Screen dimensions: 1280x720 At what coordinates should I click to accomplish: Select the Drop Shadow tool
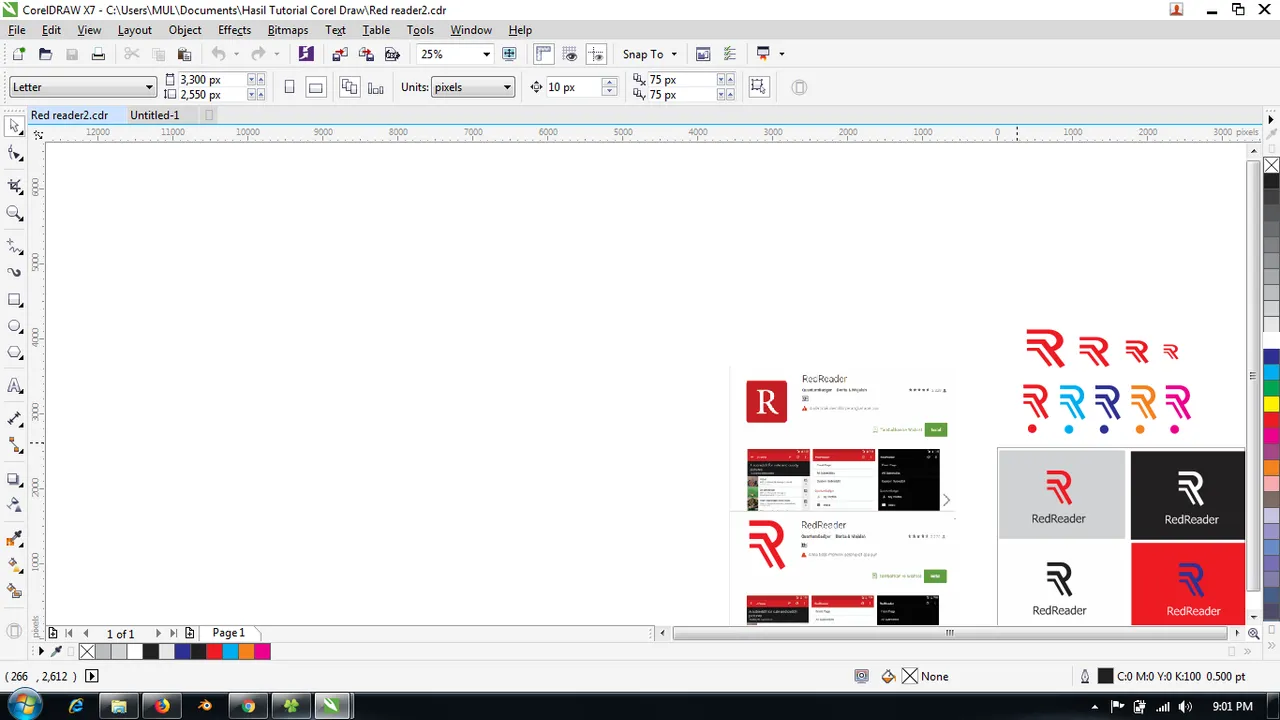point(15,480)
